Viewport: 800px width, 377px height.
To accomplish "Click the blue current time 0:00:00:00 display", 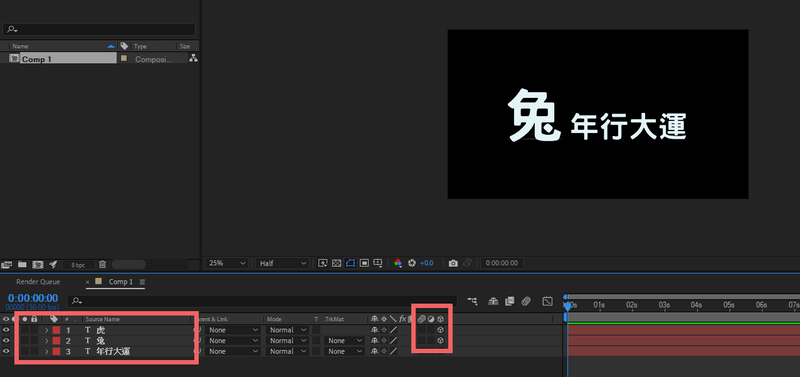I will pyautogui.click(x=33, y=298).
